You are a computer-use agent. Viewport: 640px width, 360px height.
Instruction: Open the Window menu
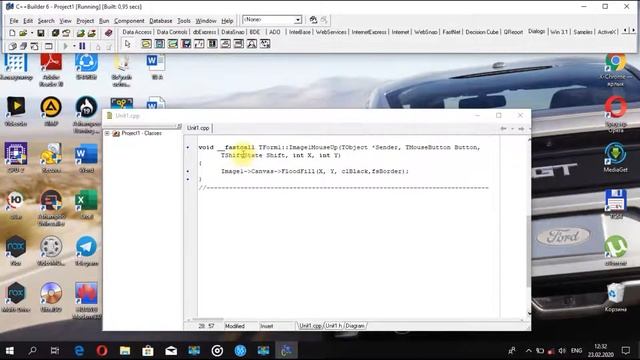206,21
